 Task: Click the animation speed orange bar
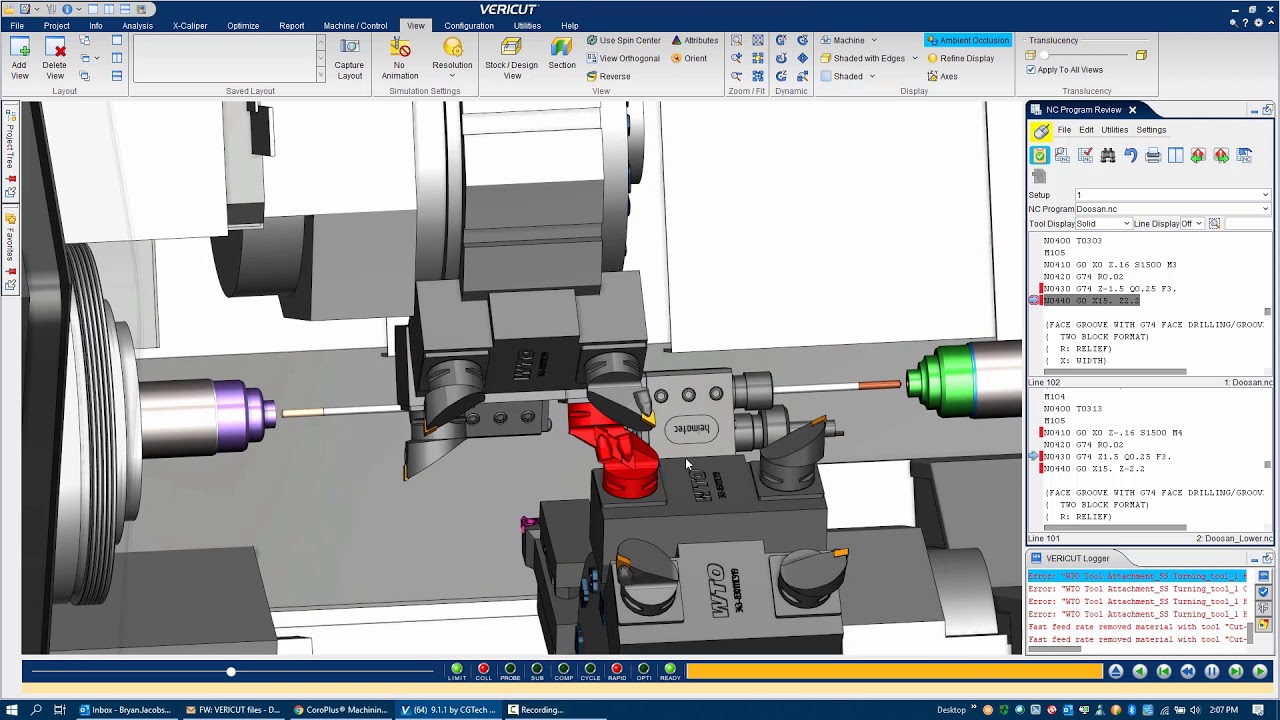[x=895, y=672]
